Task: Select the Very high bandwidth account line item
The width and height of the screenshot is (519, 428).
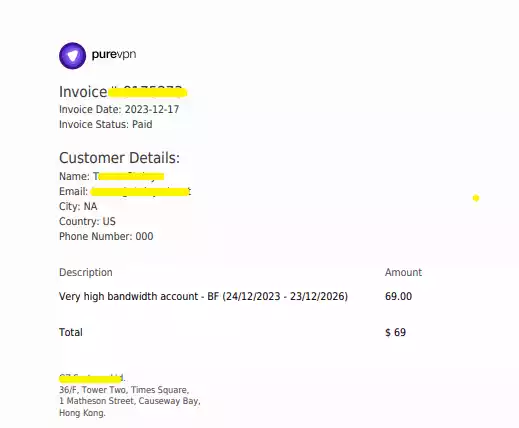Action: tap(203, 296)
